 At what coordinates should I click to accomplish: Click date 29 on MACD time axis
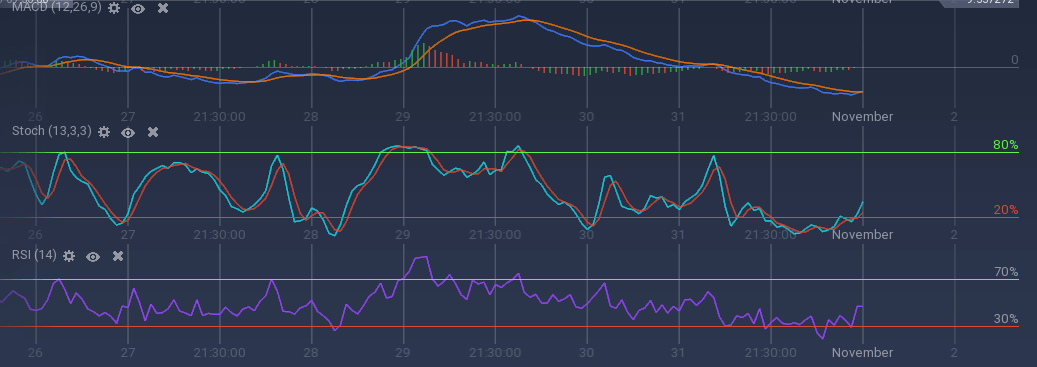click(403, 116)
